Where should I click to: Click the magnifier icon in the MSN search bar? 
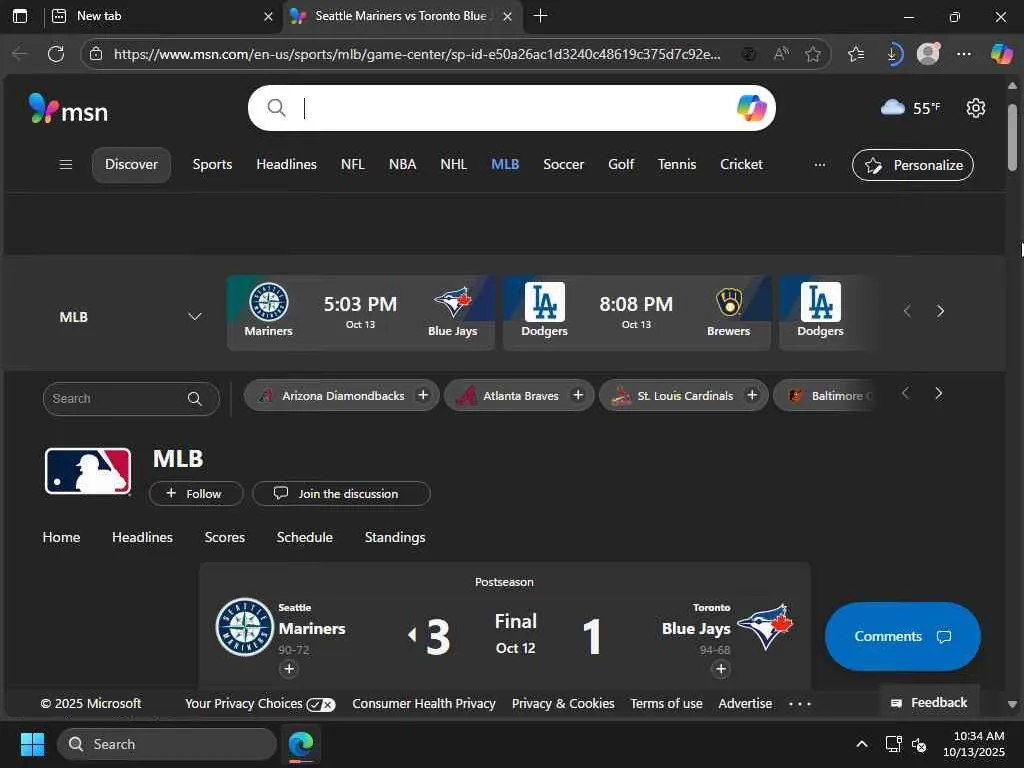pos(276,108)
